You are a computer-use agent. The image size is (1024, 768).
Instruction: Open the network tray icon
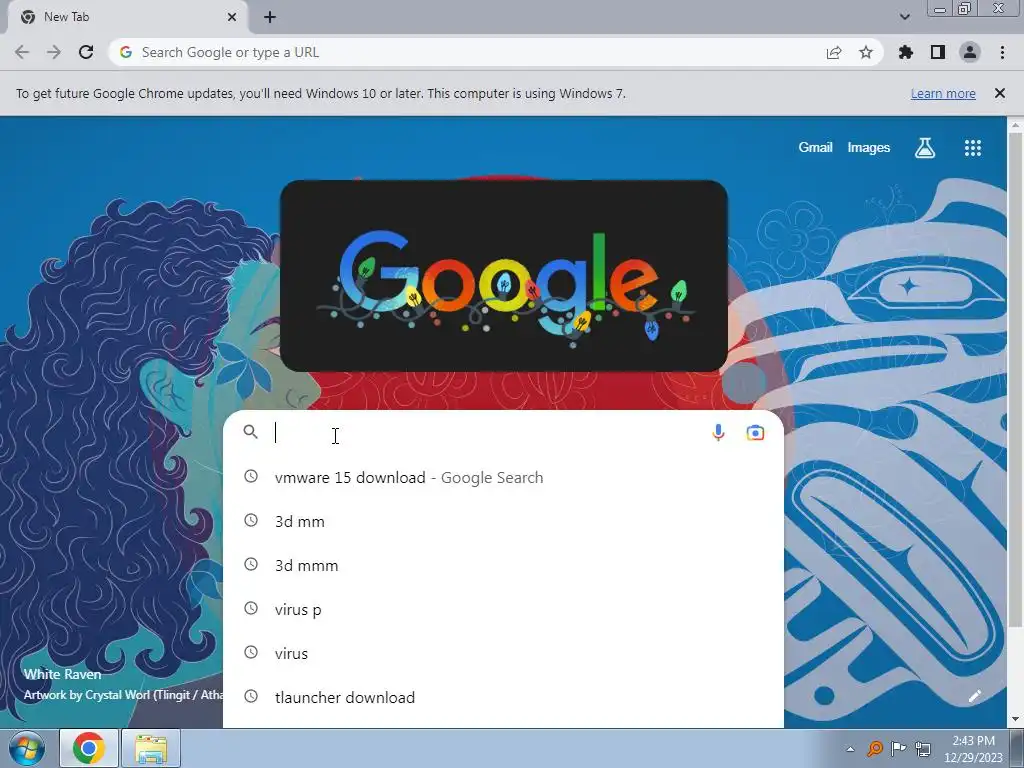tap(923, 749)
